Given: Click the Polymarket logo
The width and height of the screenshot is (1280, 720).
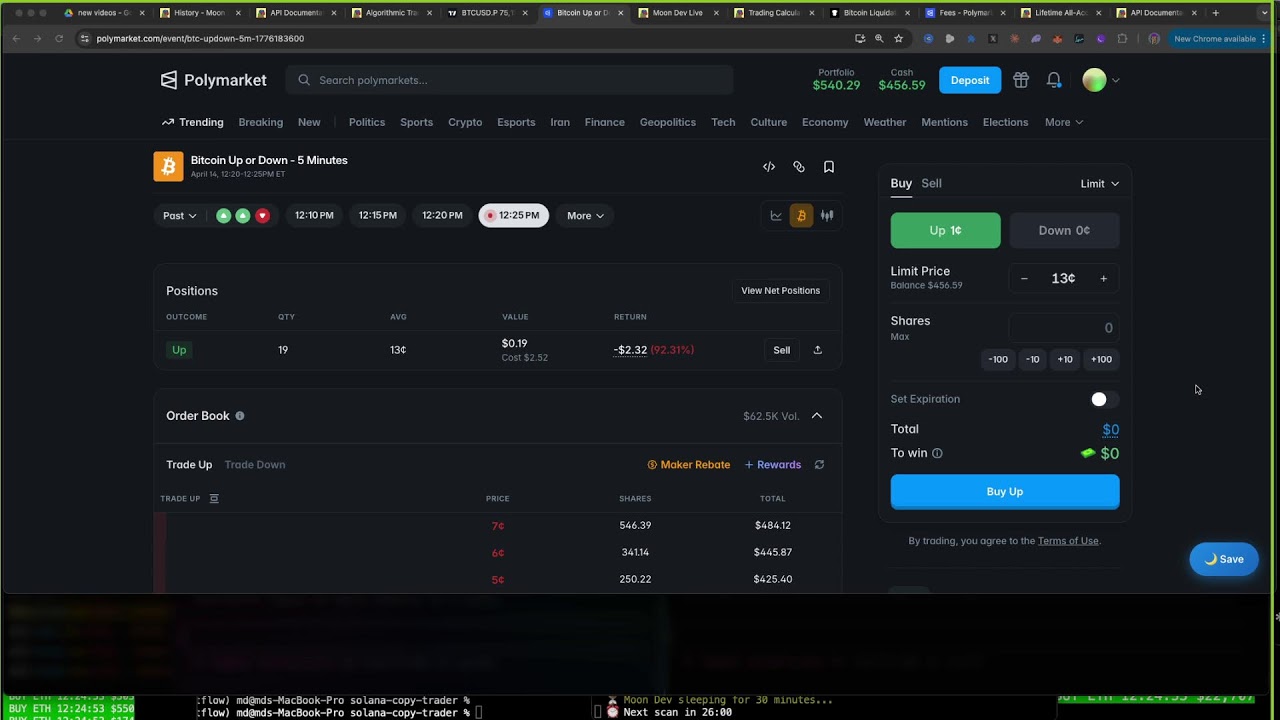Looking at the screenshot, I should click(x=213, y=80).
